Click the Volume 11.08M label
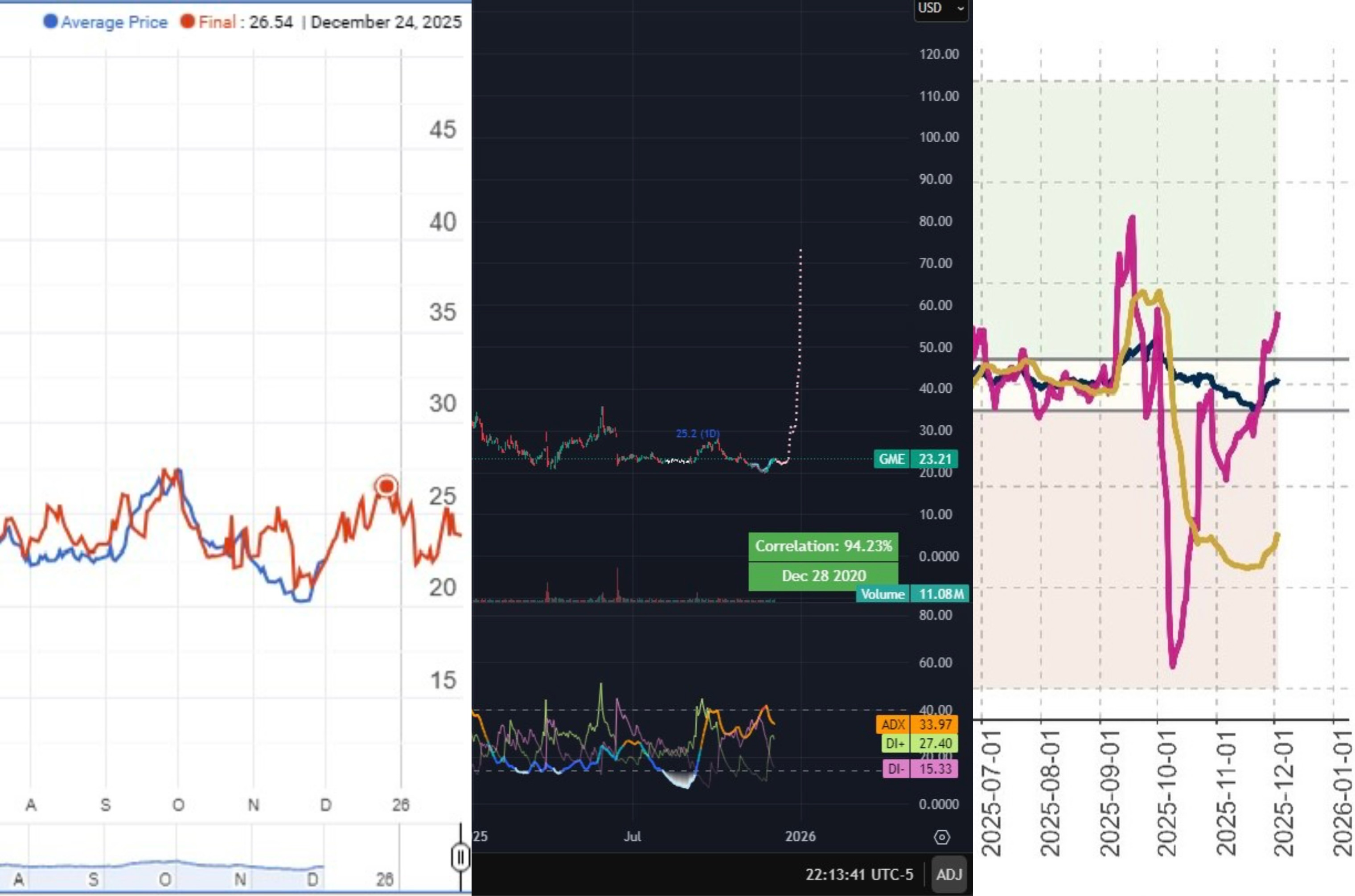The image size is (1355, 896). click(x=883, y=594)
